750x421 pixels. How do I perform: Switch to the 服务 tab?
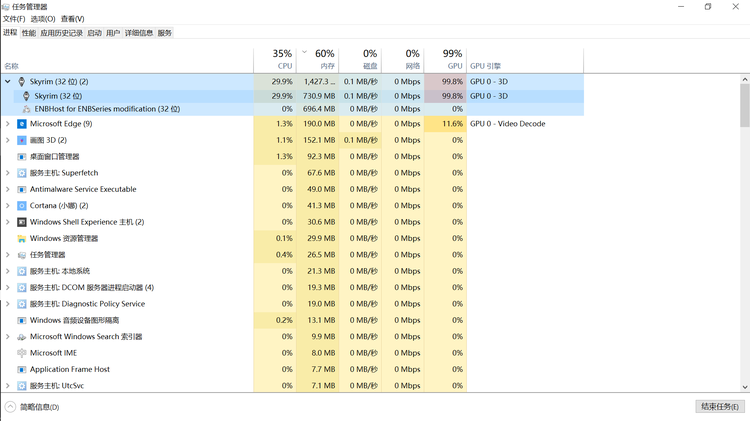165,33
